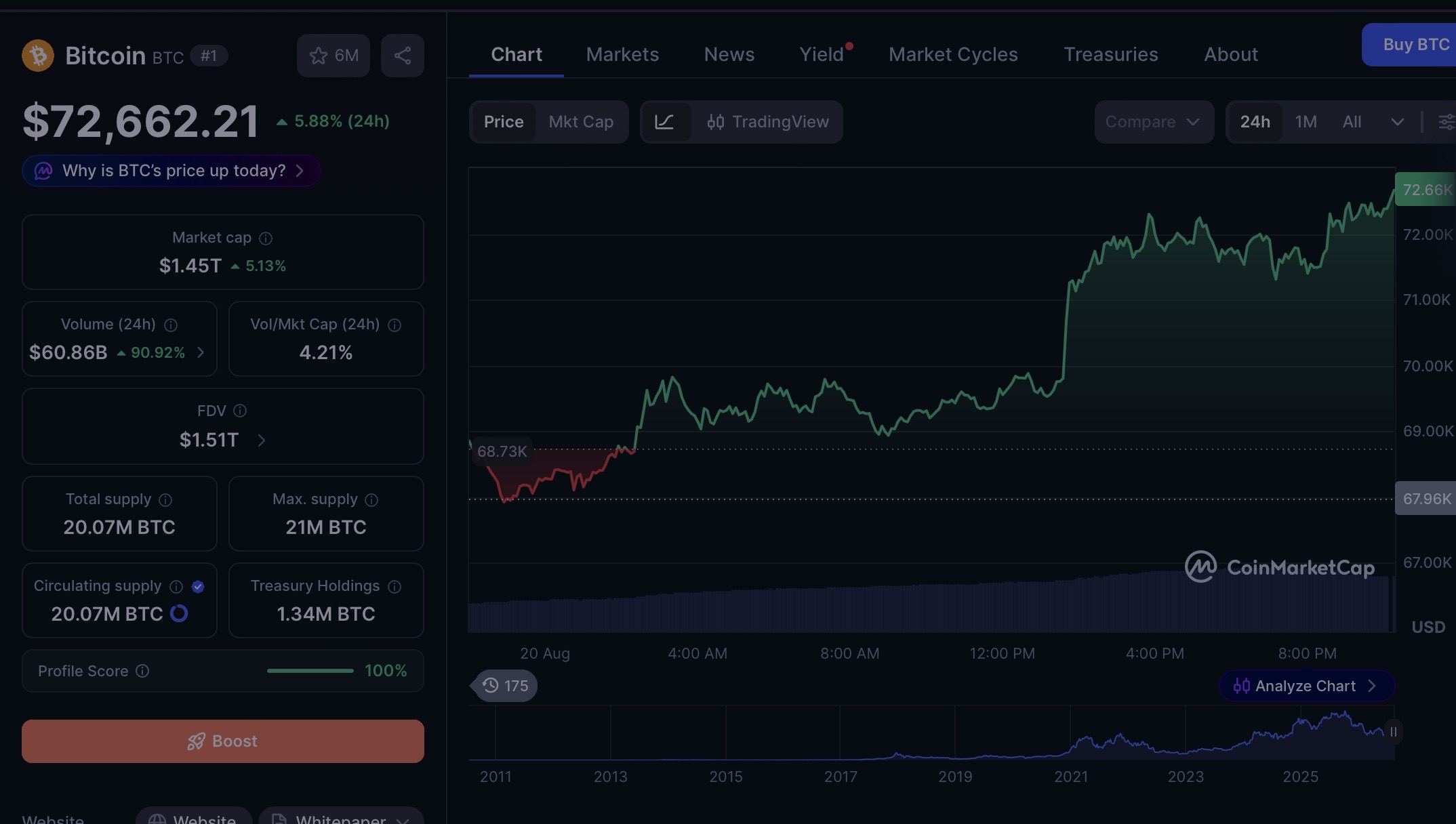
Task: Switch chart to Mkt Cap
Action: (x=581, y=122)
